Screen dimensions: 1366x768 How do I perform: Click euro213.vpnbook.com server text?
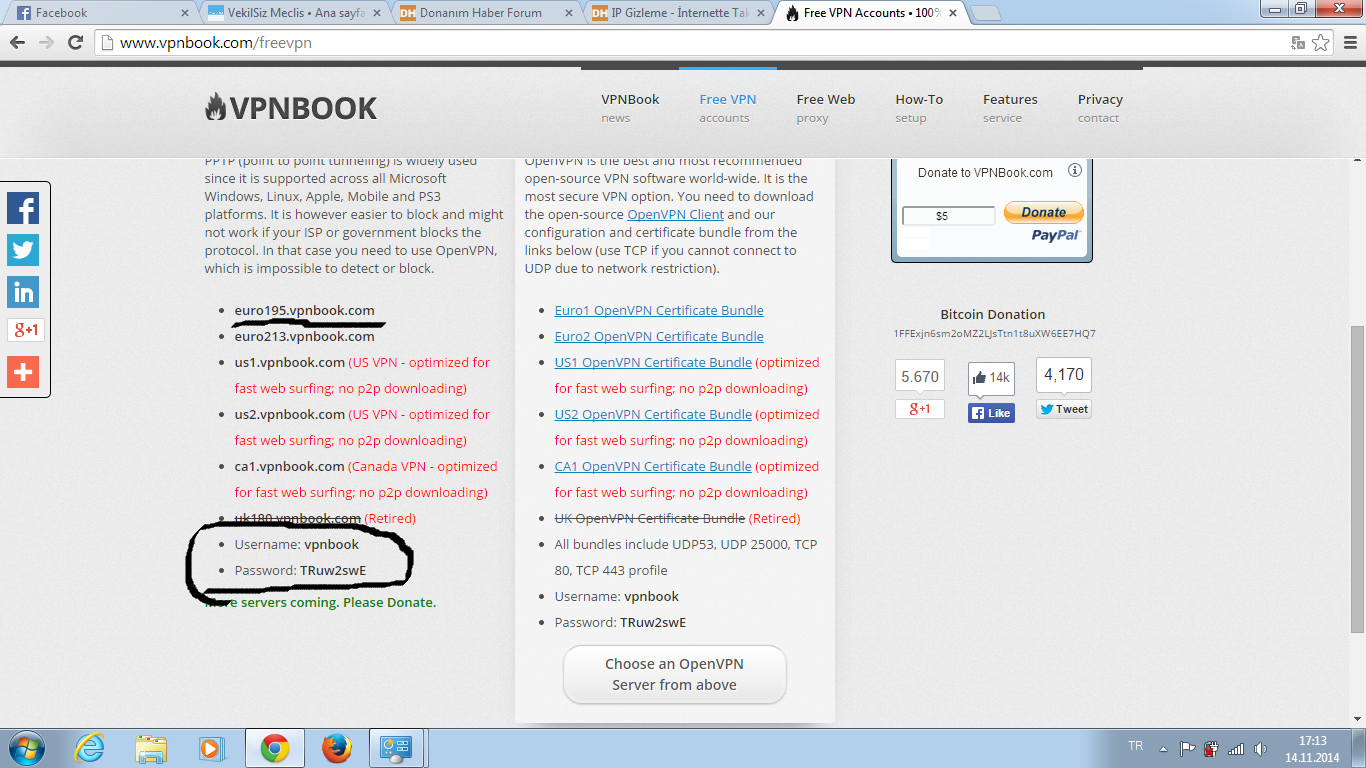click(304, 336)
